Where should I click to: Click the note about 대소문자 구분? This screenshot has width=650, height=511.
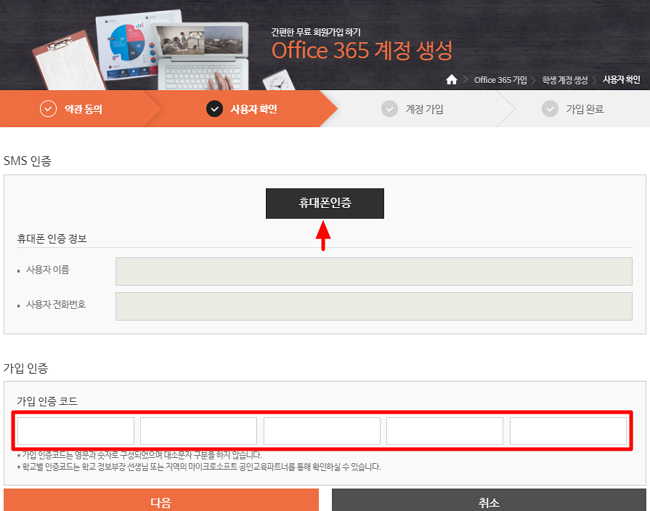tap(139, 455)
